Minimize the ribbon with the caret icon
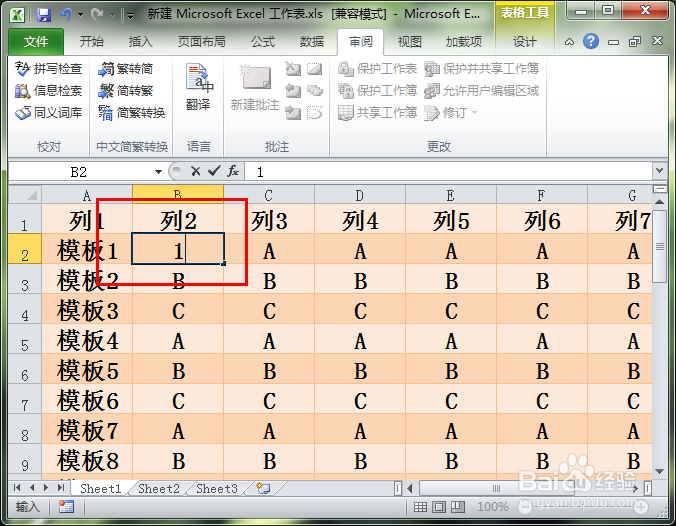This screenshot has height=526, width=676. pyautogui.click(x=570, y=42)
